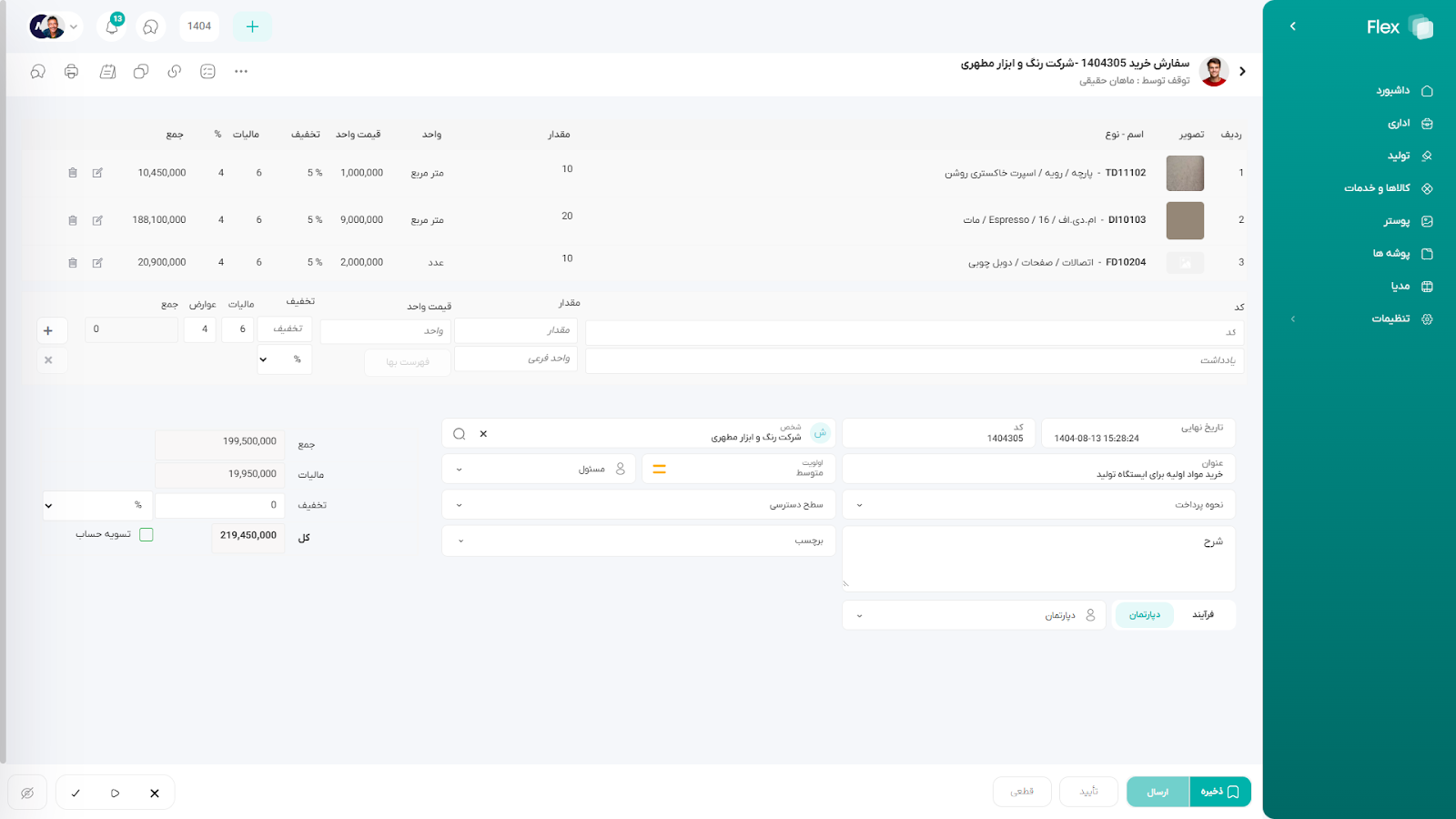Click the کد code input for new line
This screenshot has width=1456, height=819.
coord(915,332)
